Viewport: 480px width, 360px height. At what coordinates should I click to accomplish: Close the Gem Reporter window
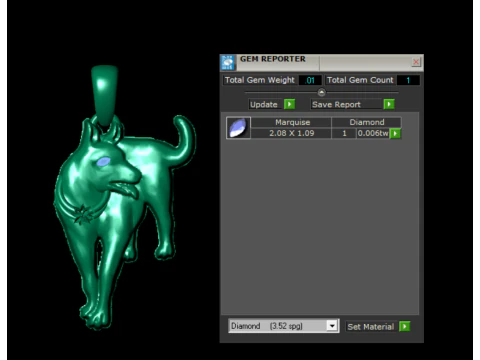pos(416,62)
